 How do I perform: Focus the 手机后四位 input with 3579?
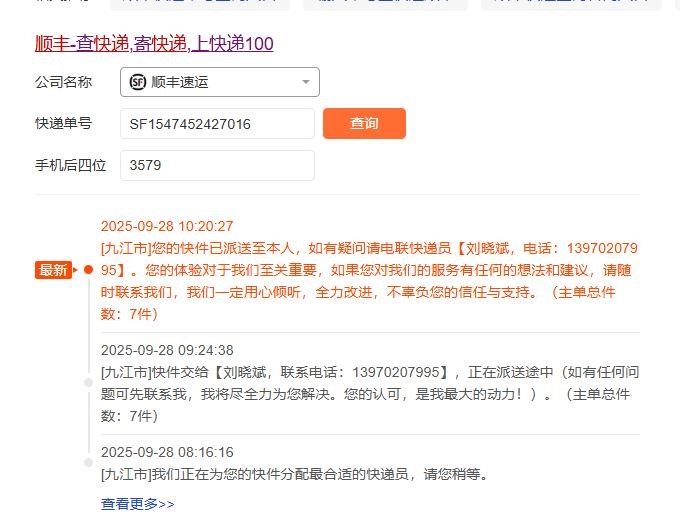217,166
